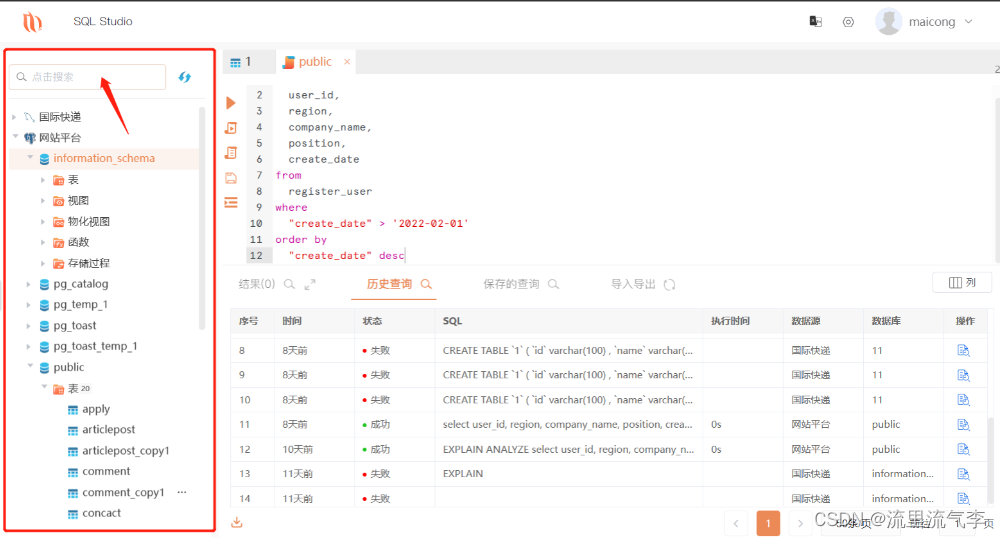The height and width of the screenshot is (538, 1000).
Task: Click the SQL Studio logo icon
Action: coord(32,22)
